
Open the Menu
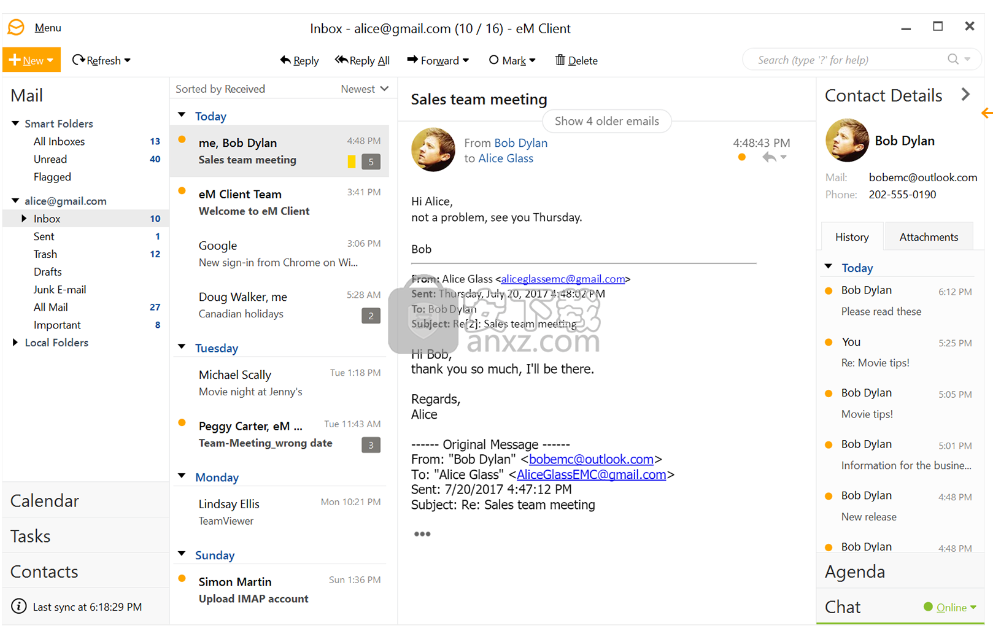coord(48,28)
